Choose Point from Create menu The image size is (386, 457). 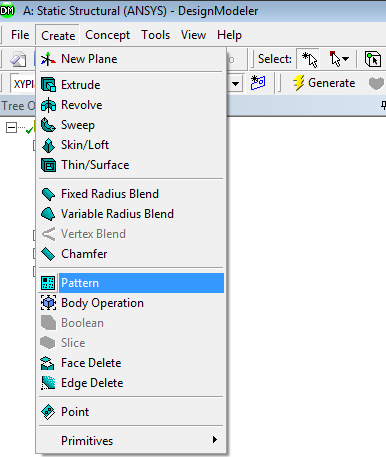131,412
